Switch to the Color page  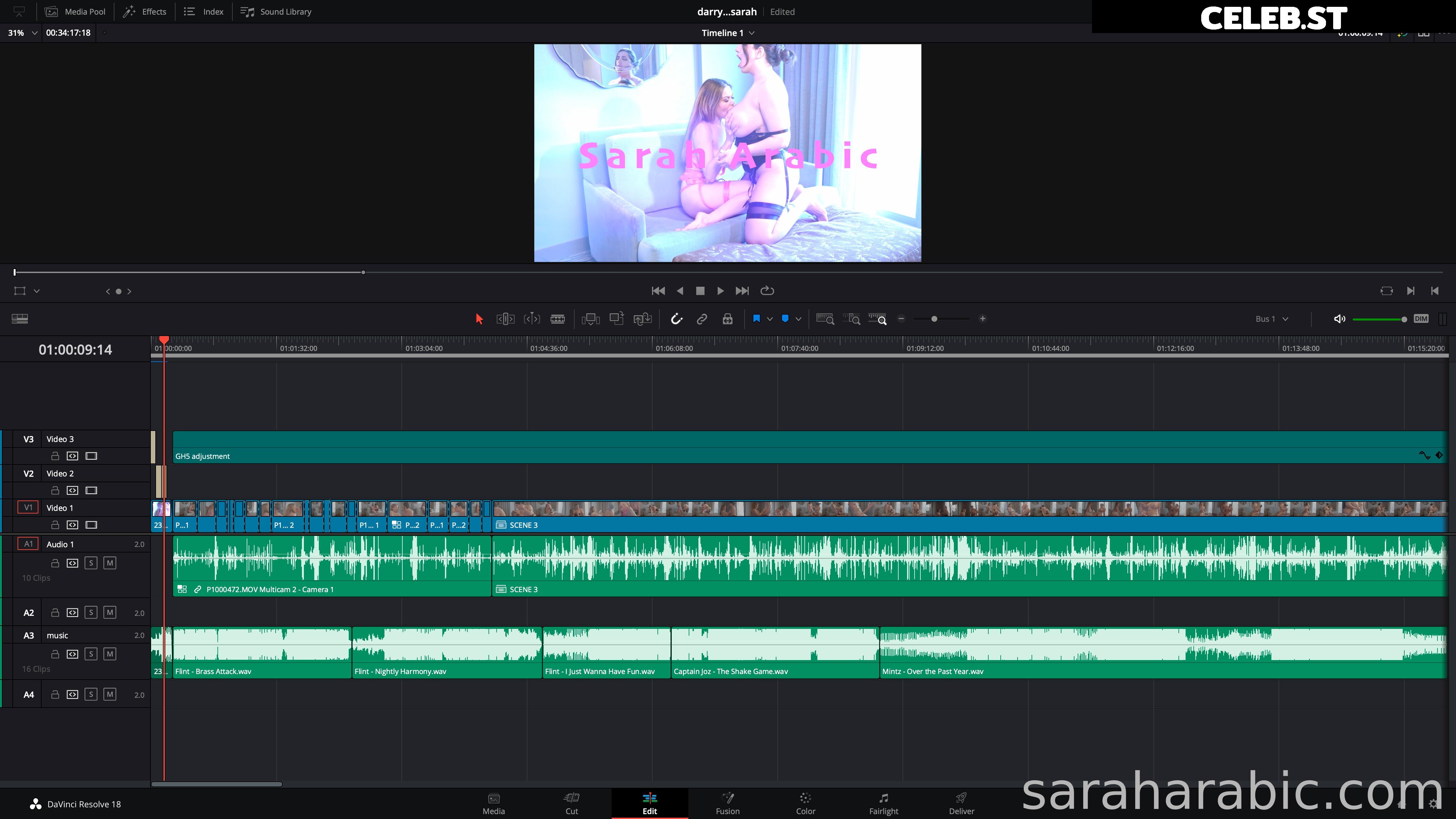805,804
